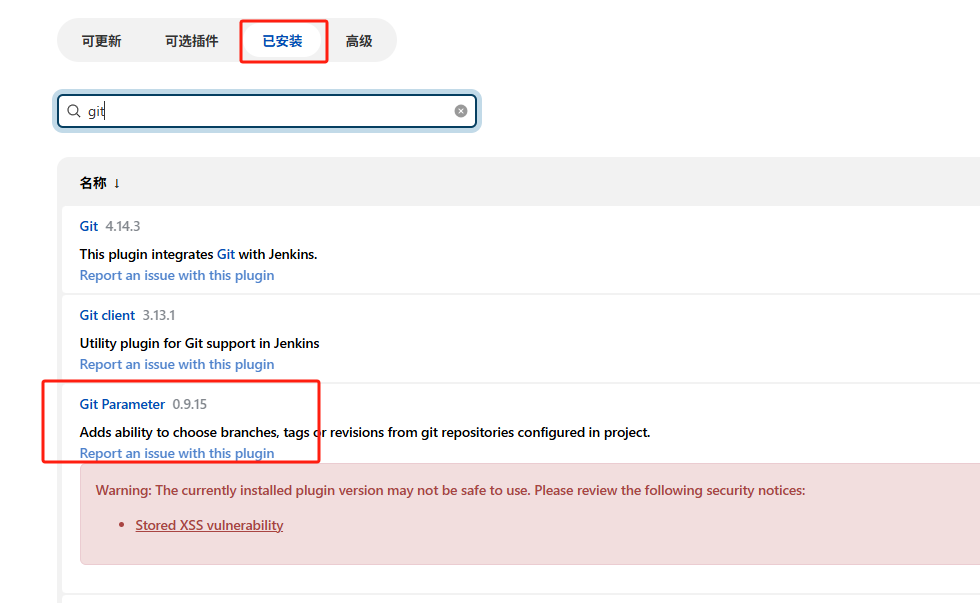The image size is (980, 603).
Task: Focus the plugin search input box
Action: coord(267,111)
